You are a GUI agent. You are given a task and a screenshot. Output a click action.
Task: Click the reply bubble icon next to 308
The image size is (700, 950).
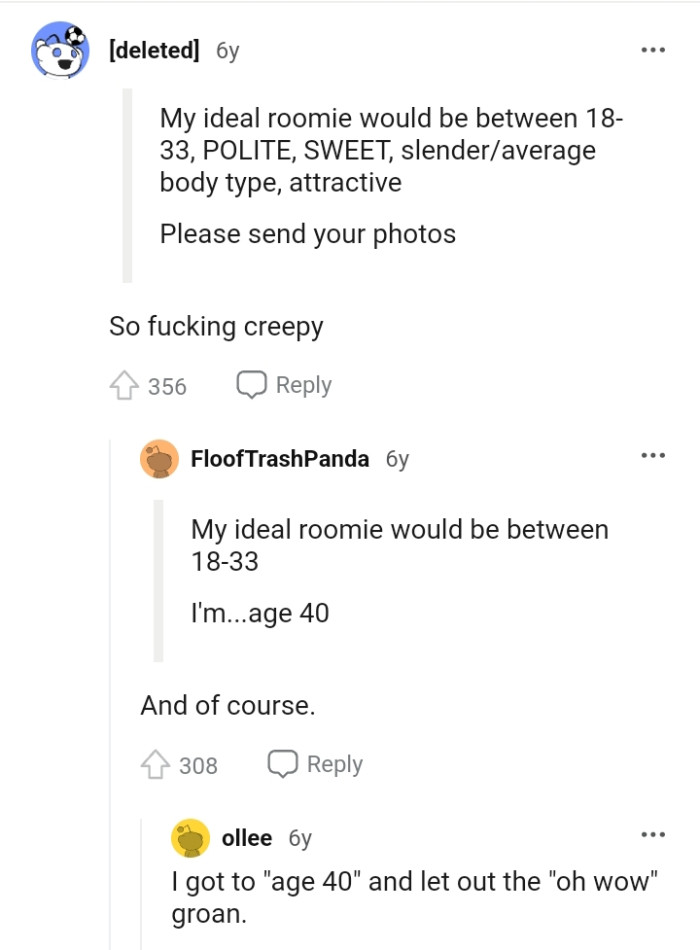click(x=283, y=763)
